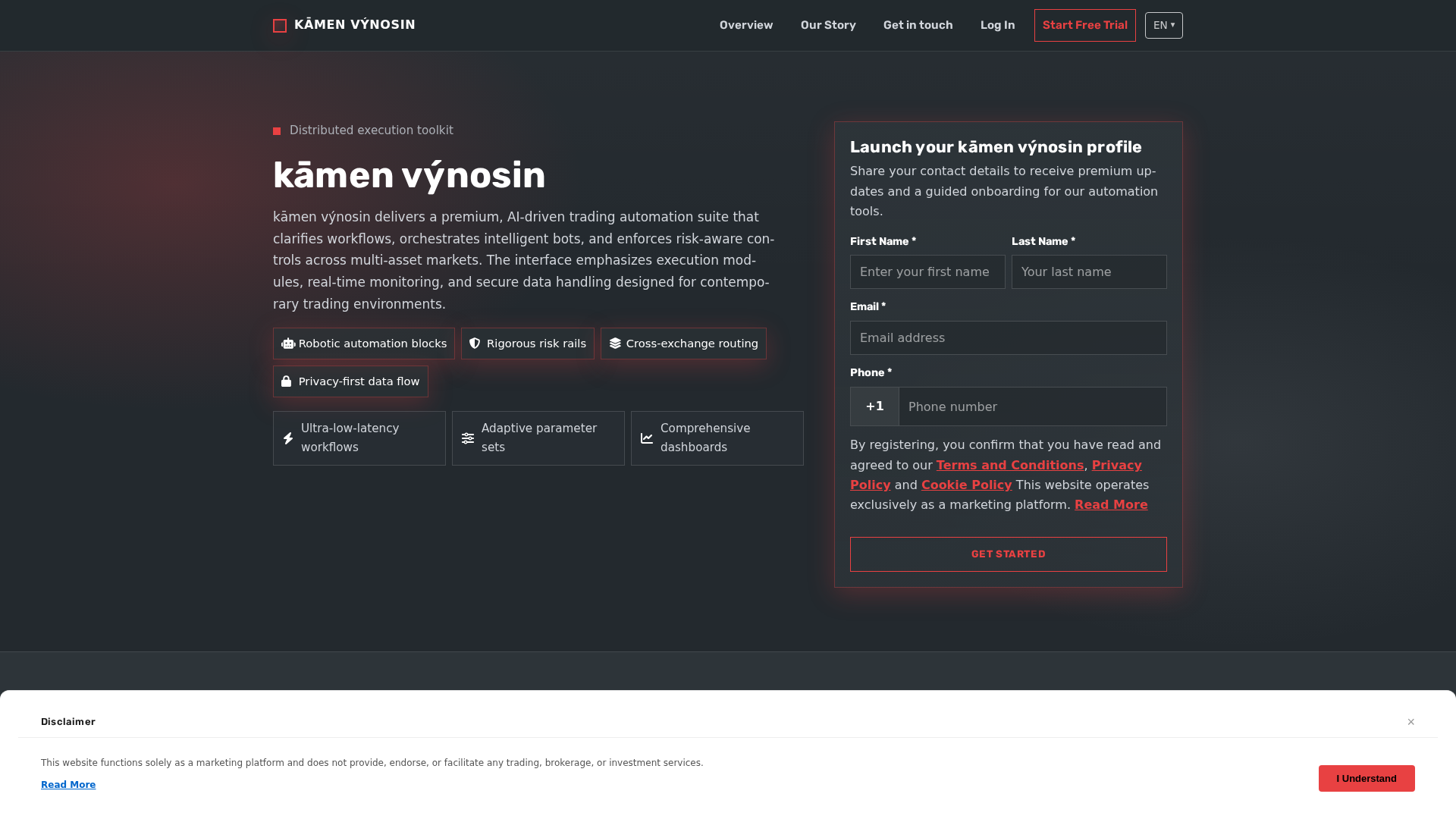Click the lightning bolt icon in Ultra-low-latency workflows
Image resolution: width=1456 pixels, height=819 pixels.
tap(288, 438)
